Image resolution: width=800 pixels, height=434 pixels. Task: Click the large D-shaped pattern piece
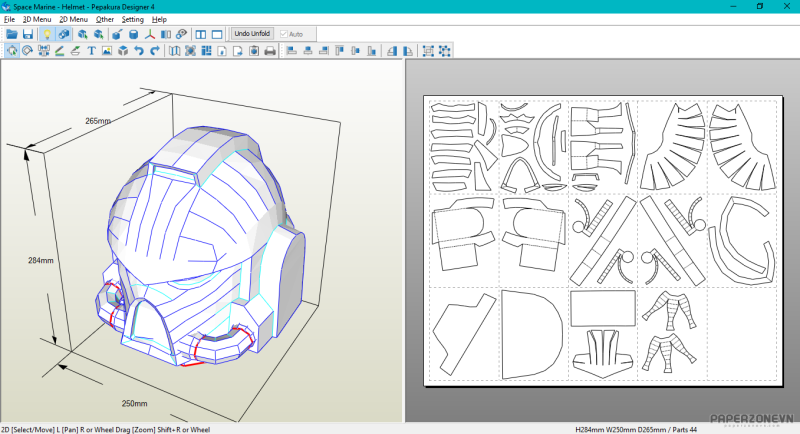(x=530, y=335)
